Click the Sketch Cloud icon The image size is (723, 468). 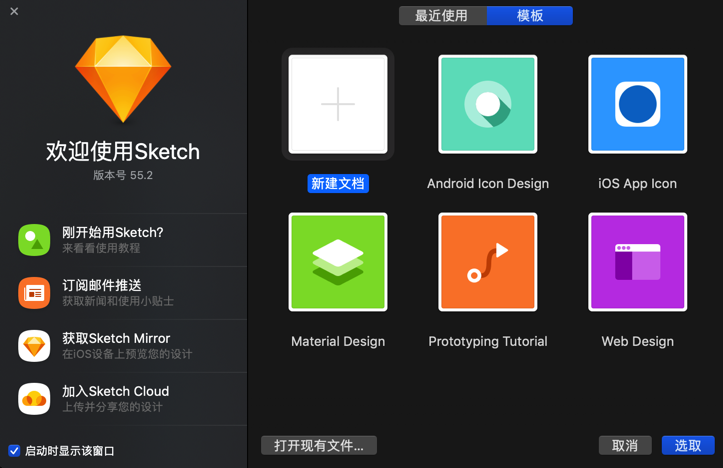34,399
